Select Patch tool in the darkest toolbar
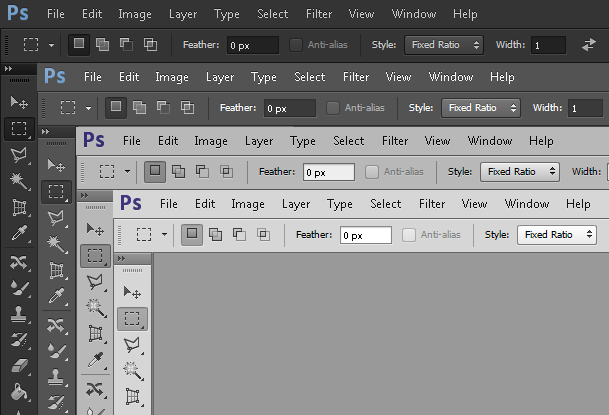This screenshot has width=609, height=415. 19,262
